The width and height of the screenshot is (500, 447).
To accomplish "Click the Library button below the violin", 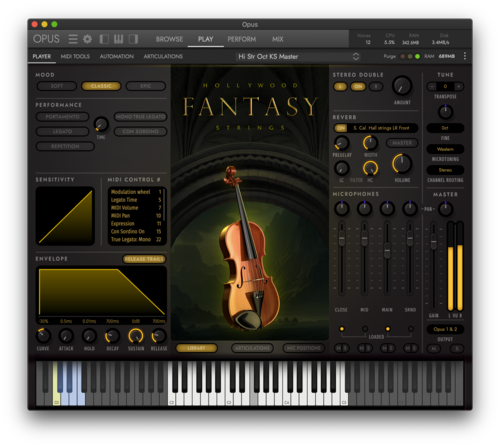I will coord(197,348).
